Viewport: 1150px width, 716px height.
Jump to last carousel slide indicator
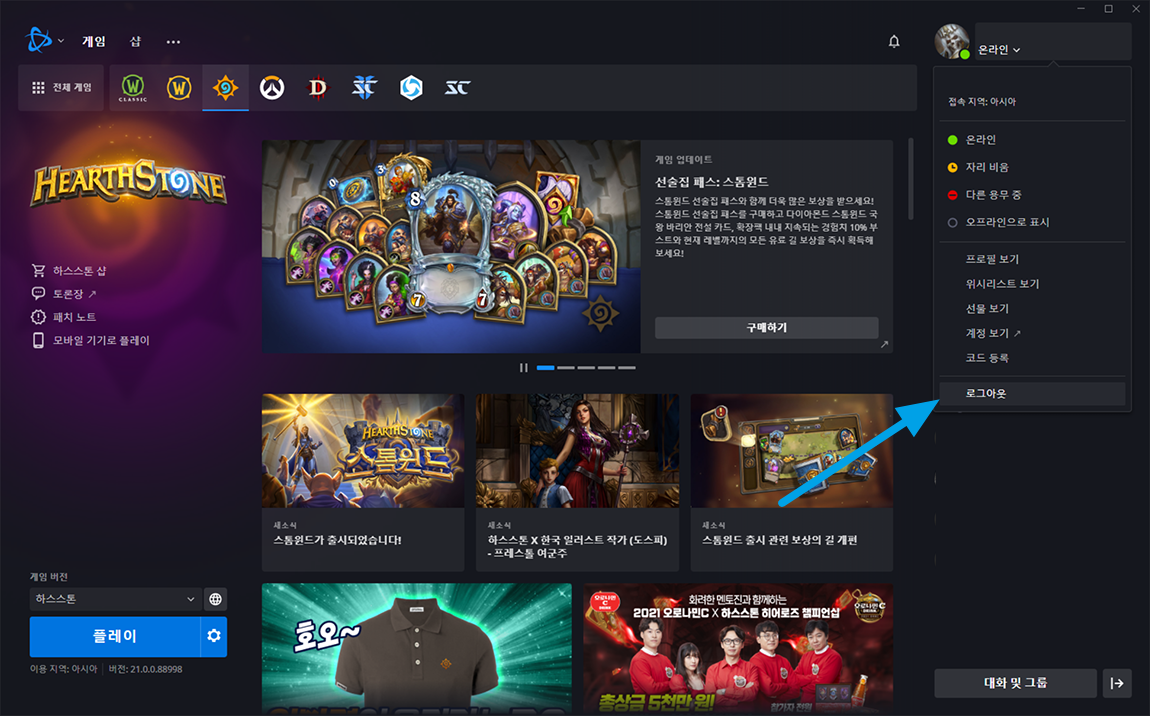click(626, 368)
